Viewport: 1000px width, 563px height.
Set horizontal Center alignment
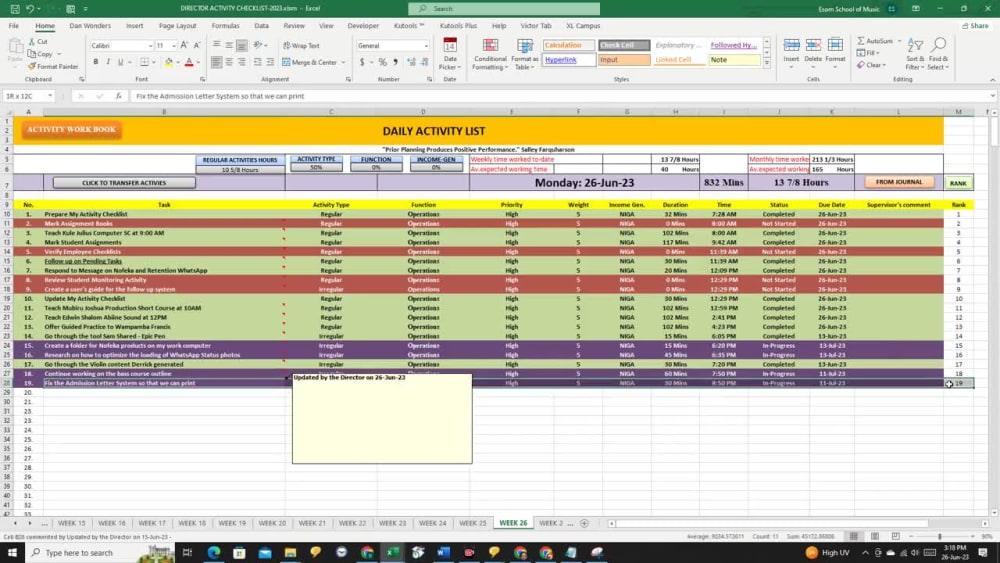(229, 62)
